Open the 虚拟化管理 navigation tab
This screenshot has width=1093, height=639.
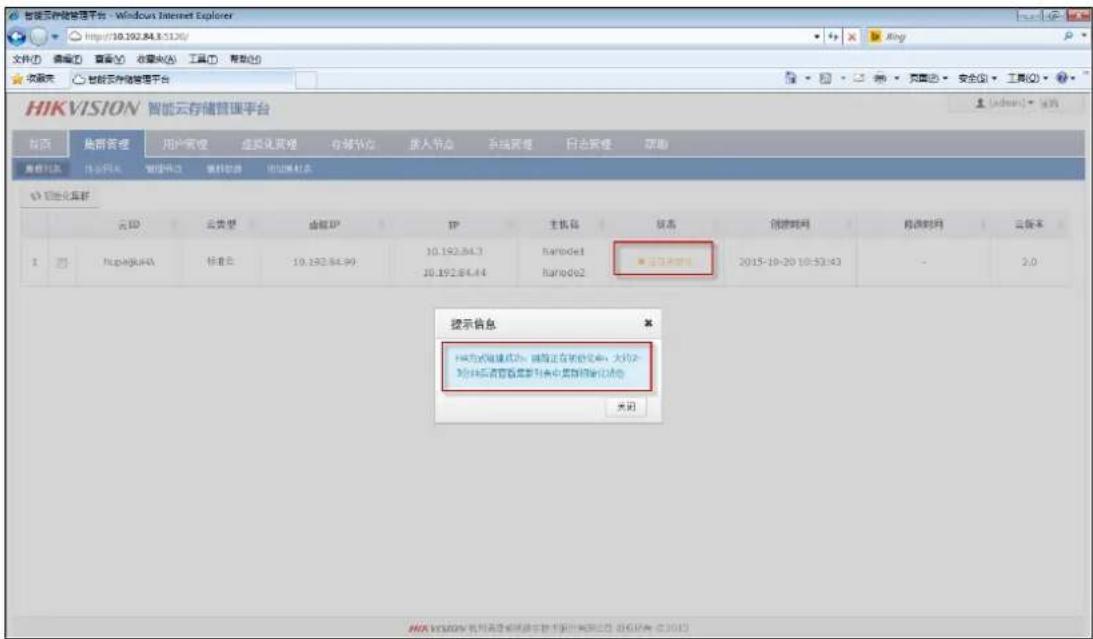(x=269, y=144)
